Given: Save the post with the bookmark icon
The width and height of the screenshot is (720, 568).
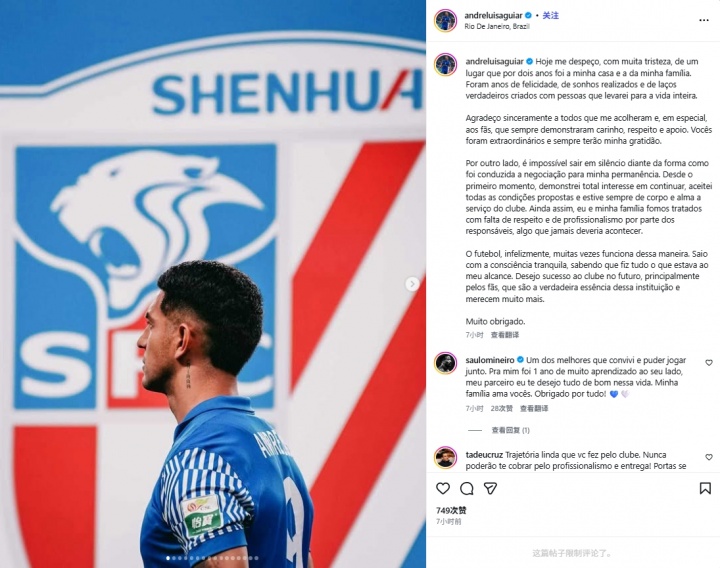Looking at the screenshot, I should 705,488.
